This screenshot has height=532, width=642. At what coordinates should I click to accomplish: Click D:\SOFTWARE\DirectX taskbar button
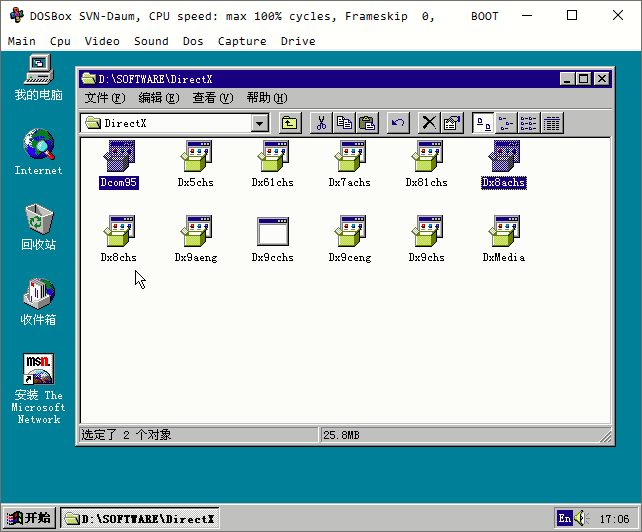[x=140, y=518]
